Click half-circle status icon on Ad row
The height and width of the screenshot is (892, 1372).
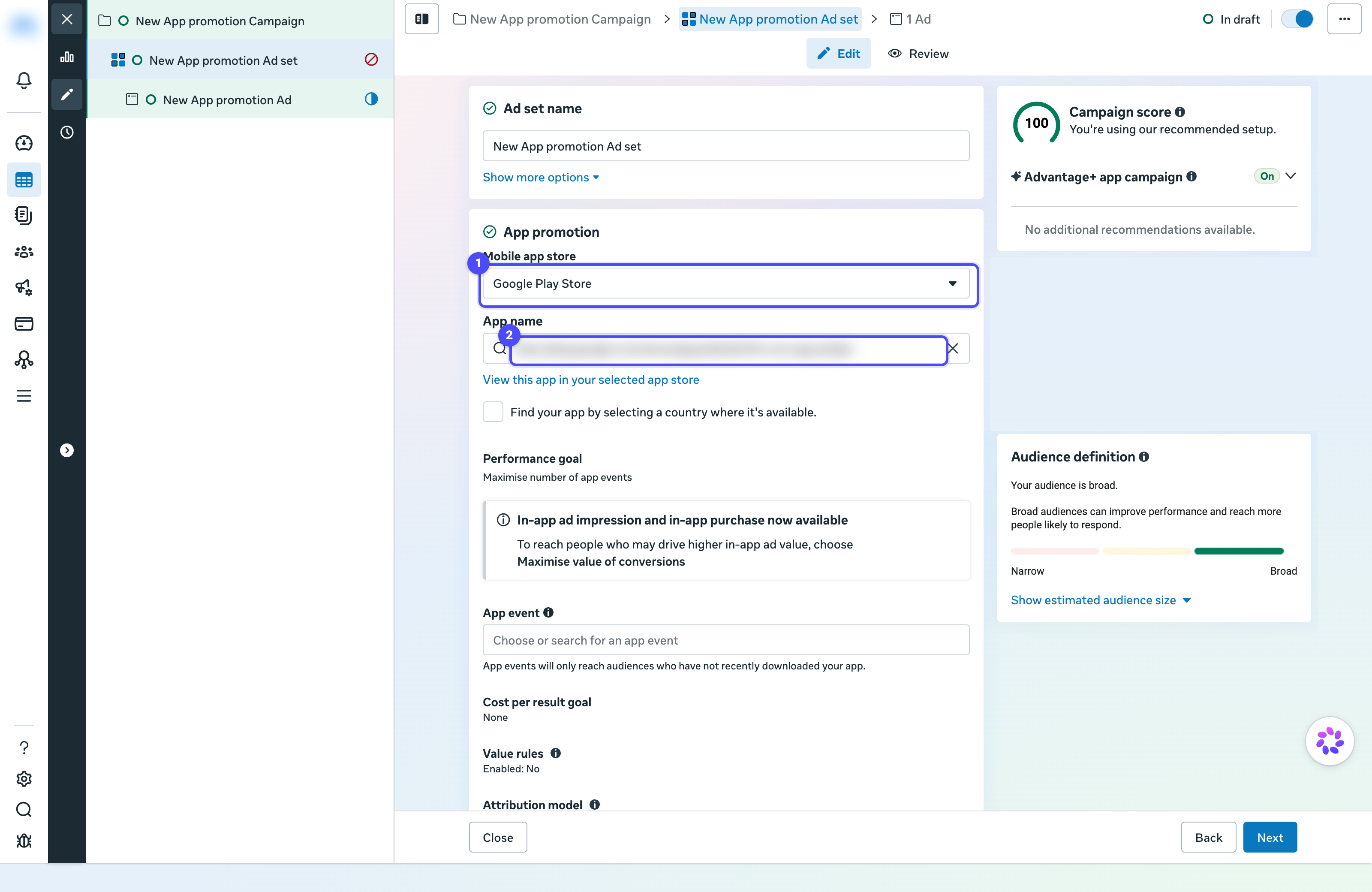coord(371,99)
